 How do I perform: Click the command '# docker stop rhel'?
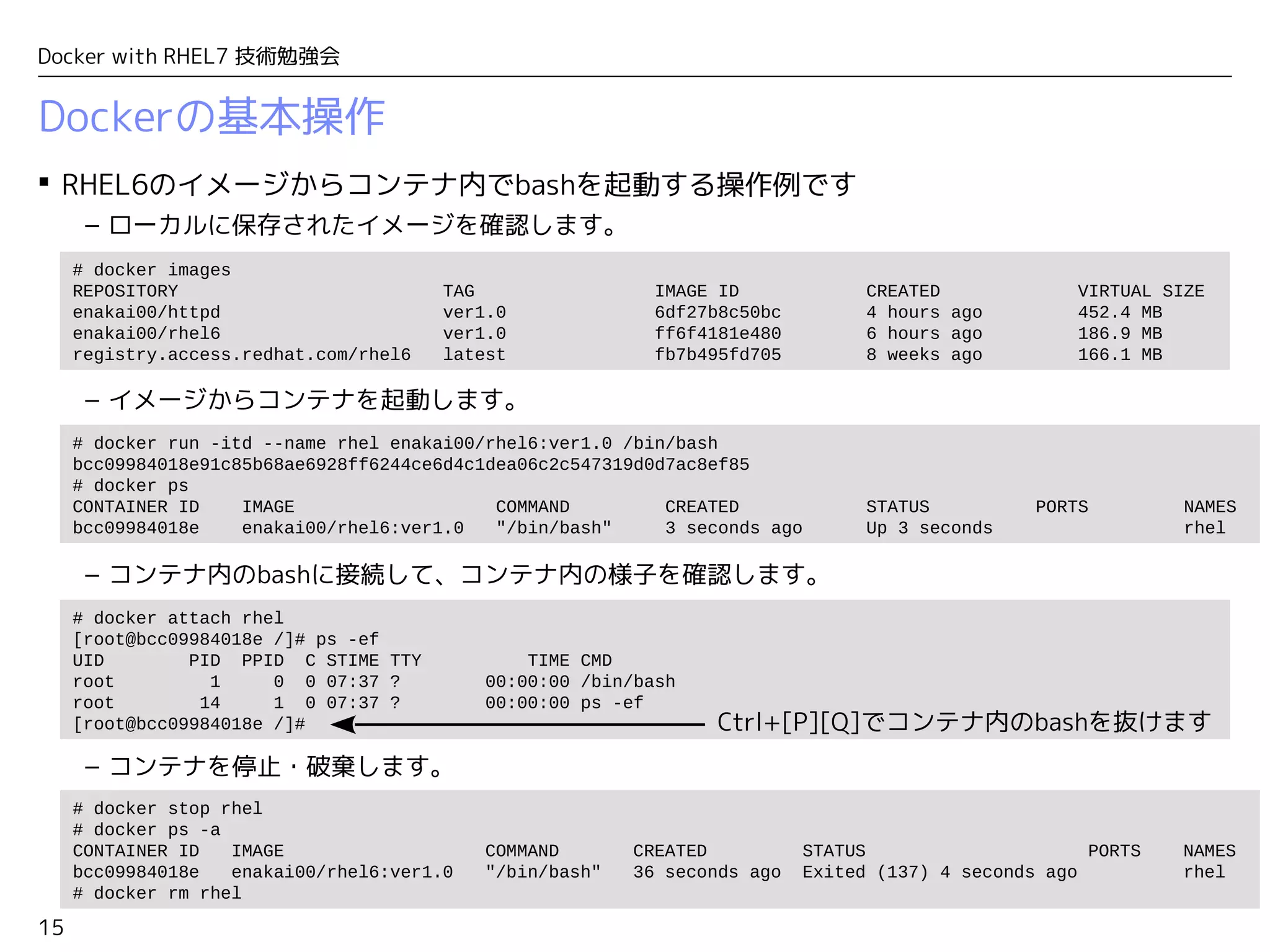tap(167, 809)
